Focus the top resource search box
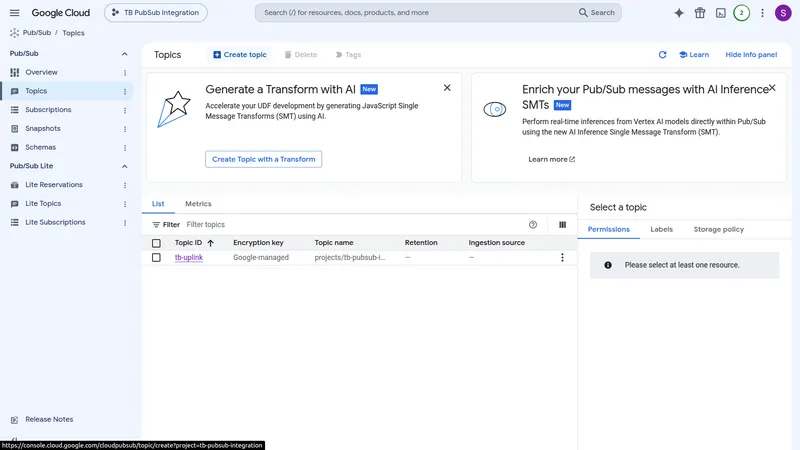Viewport: 800px width, 450px height. (418, 13)
